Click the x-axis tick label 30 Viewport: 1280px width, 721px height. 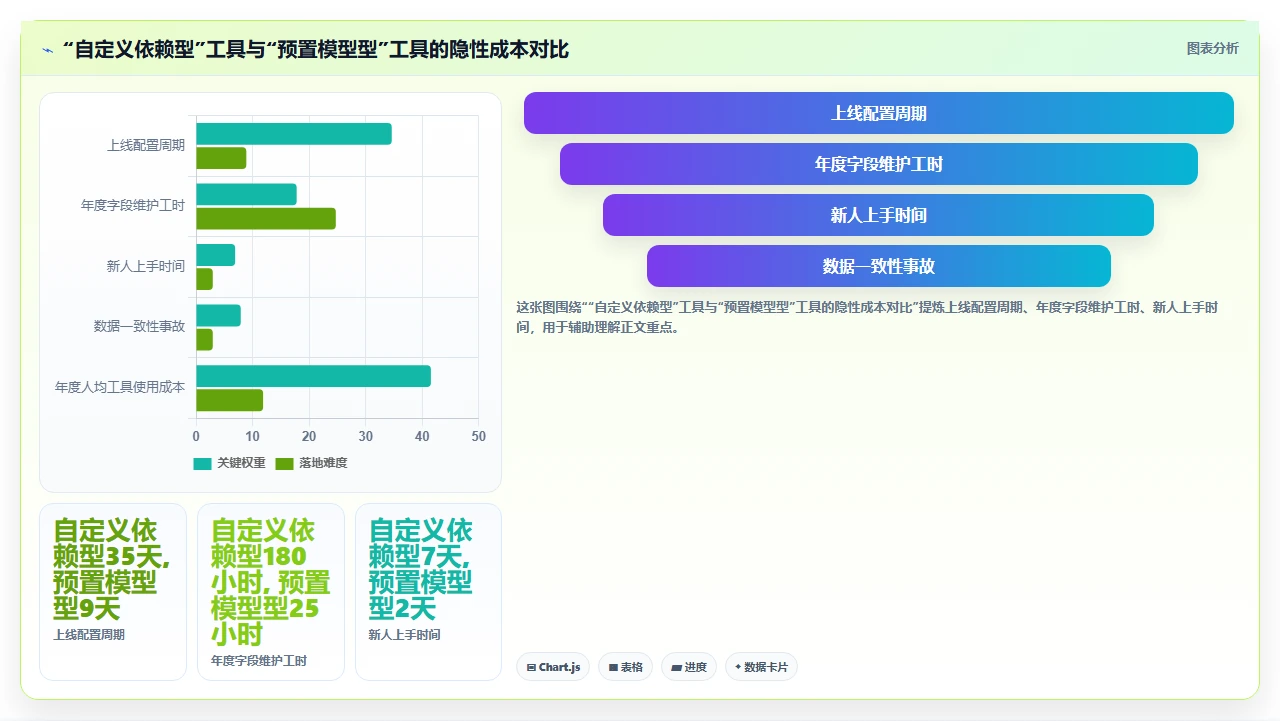coord(366,436)
